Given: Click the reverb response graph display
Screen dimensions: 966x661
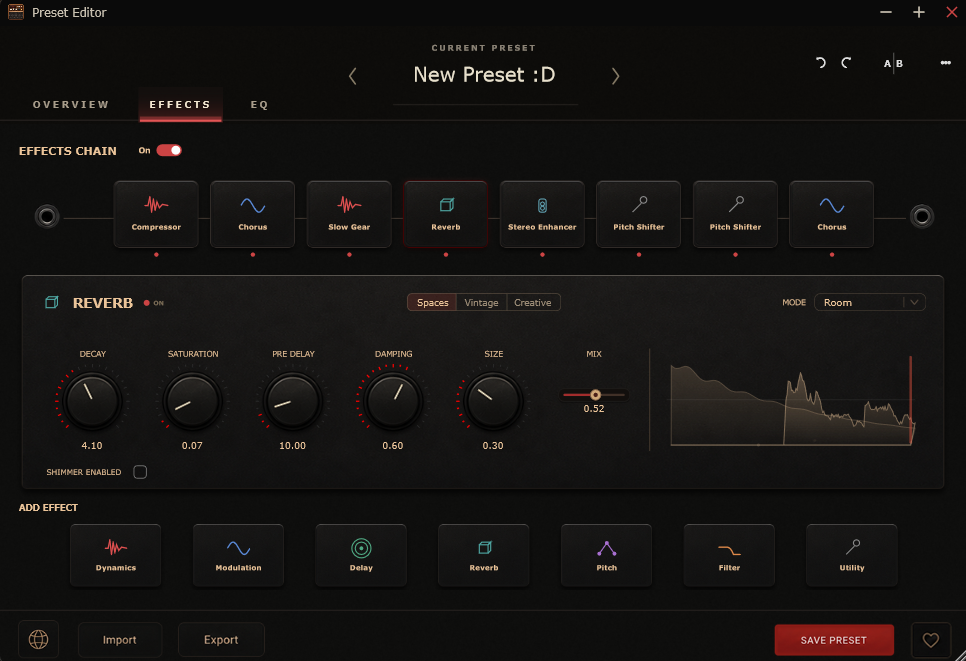Looking at the screenshot, I should click(x=792, y=400).
